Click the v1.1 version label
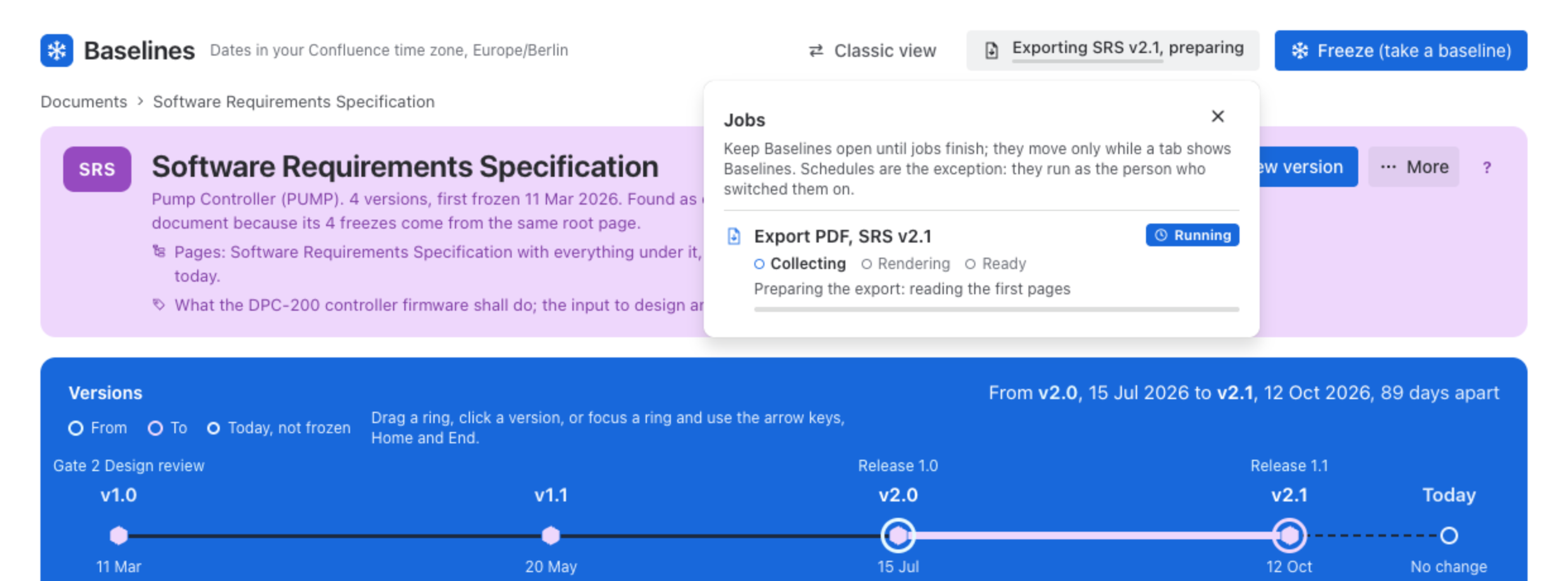This screenshot has width=1568, height=581. pos(551,495)
